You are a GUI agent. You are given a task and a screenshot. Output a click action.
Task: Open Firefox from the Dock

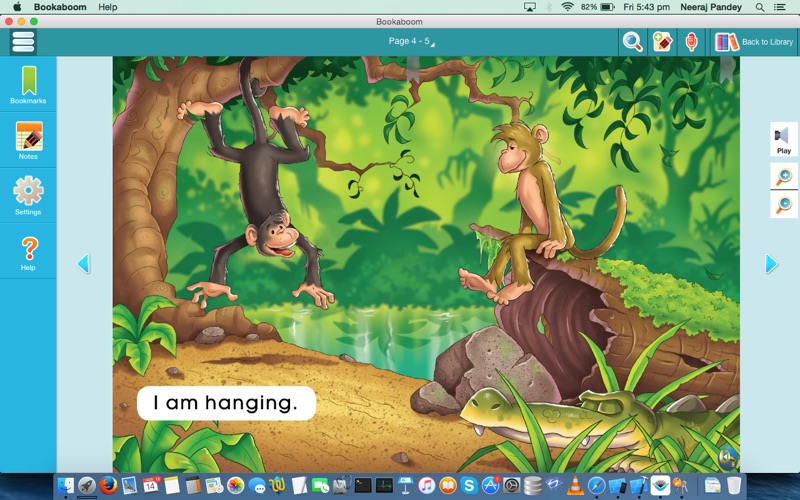(108, 485)
